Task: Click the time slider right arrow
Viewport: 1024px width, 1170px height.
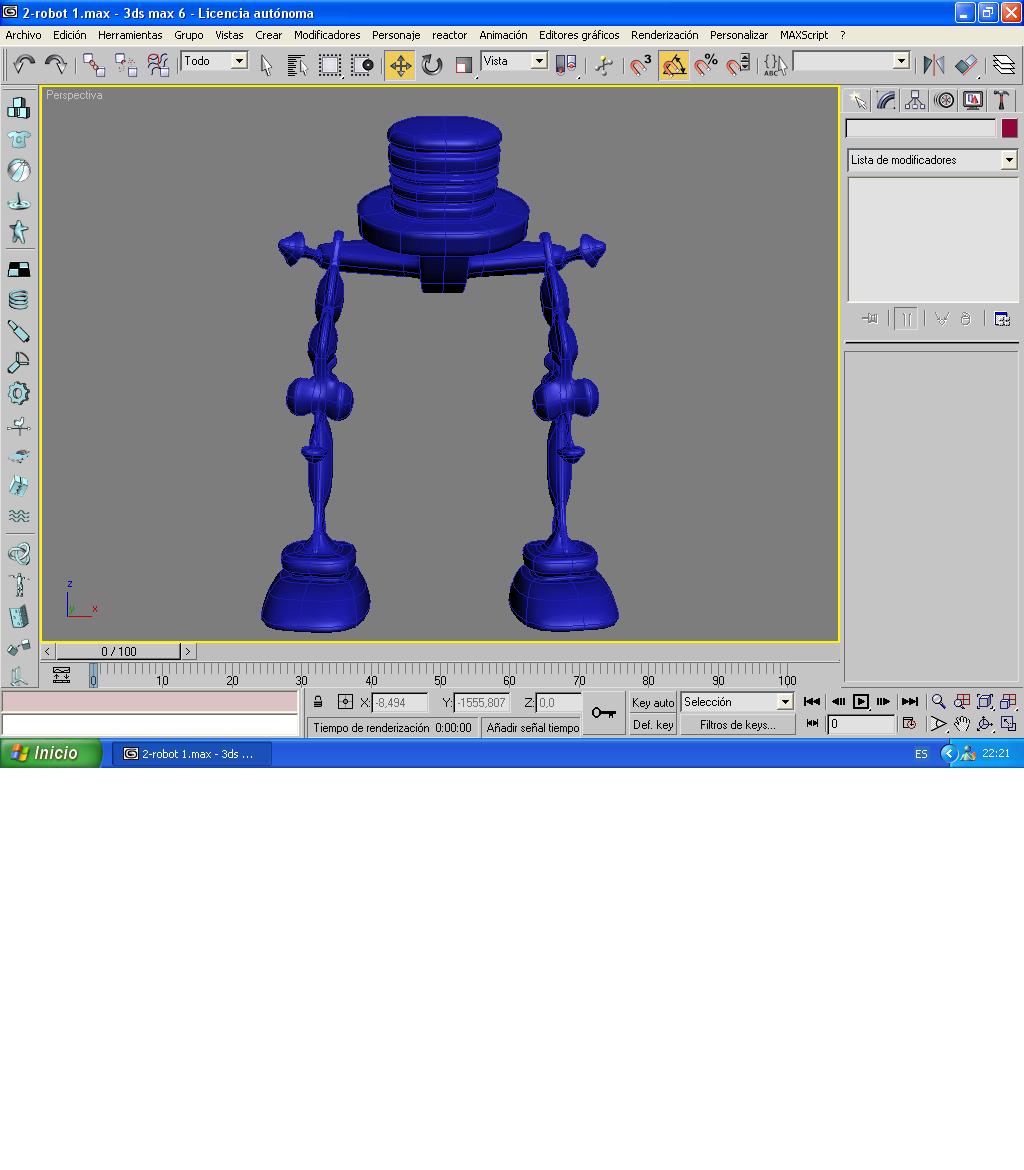Action: 188,651
